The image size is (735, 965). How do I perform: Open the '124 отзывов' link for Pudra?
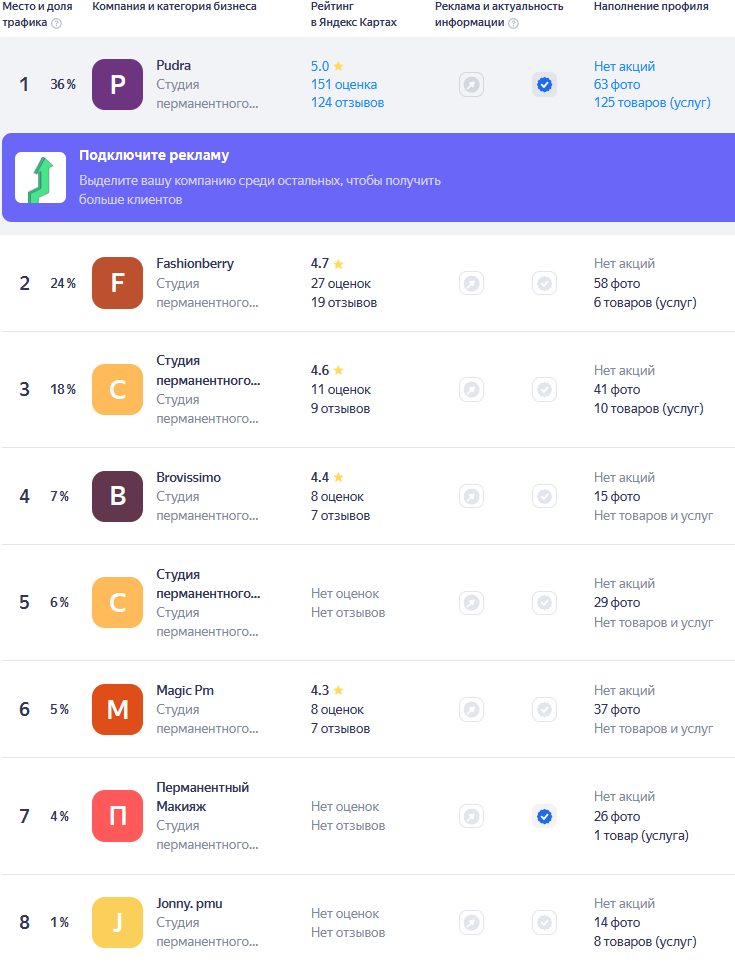[x=347, y=103]
